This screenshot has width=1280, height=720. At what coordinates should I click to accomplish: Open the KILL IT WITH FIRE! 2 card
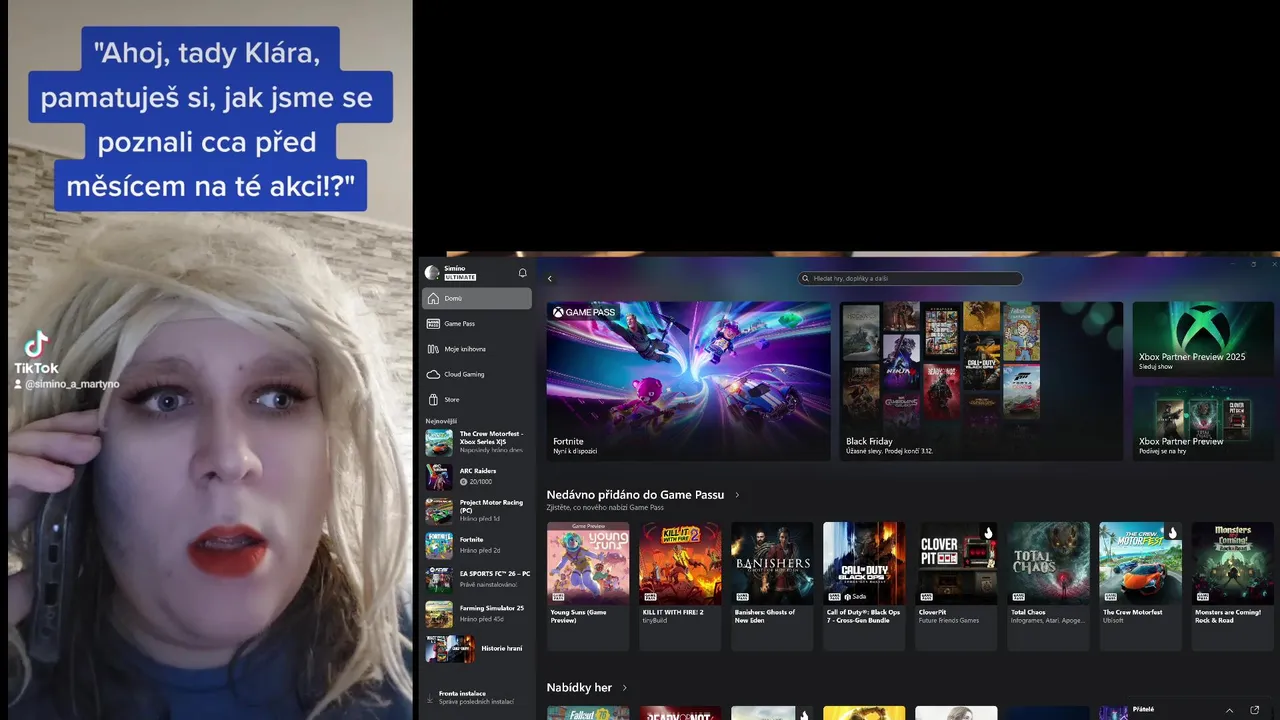tap(680, 586)
